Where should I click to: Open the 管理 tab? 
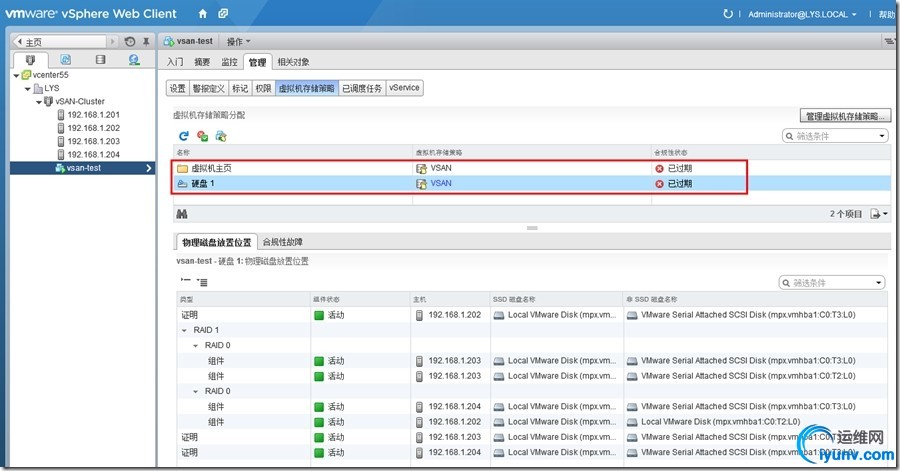pyautogui.click(x=257, y=62)
